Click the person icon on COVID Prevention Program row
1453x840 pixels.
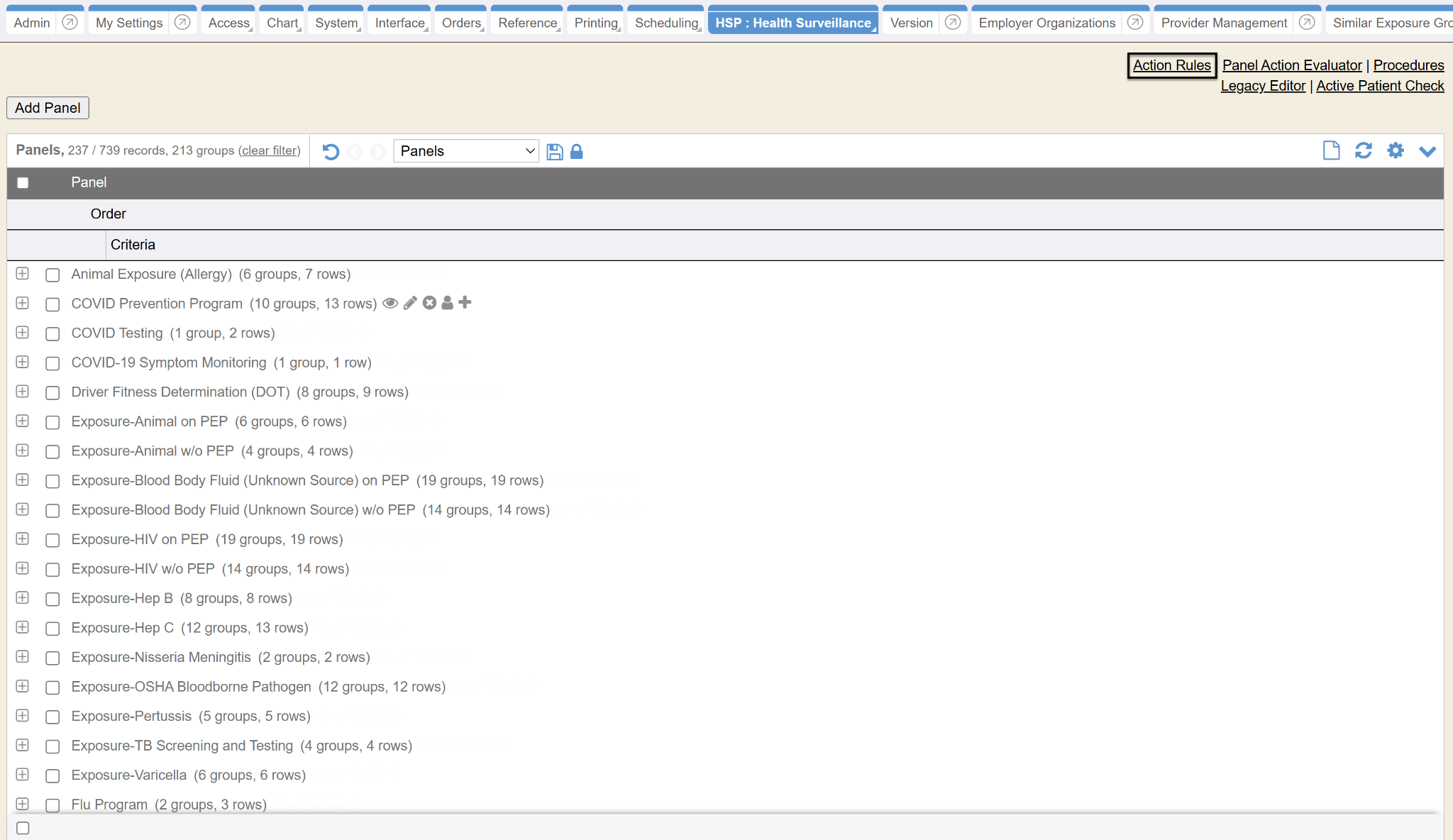pyautogui.click(x=447, y=303)
